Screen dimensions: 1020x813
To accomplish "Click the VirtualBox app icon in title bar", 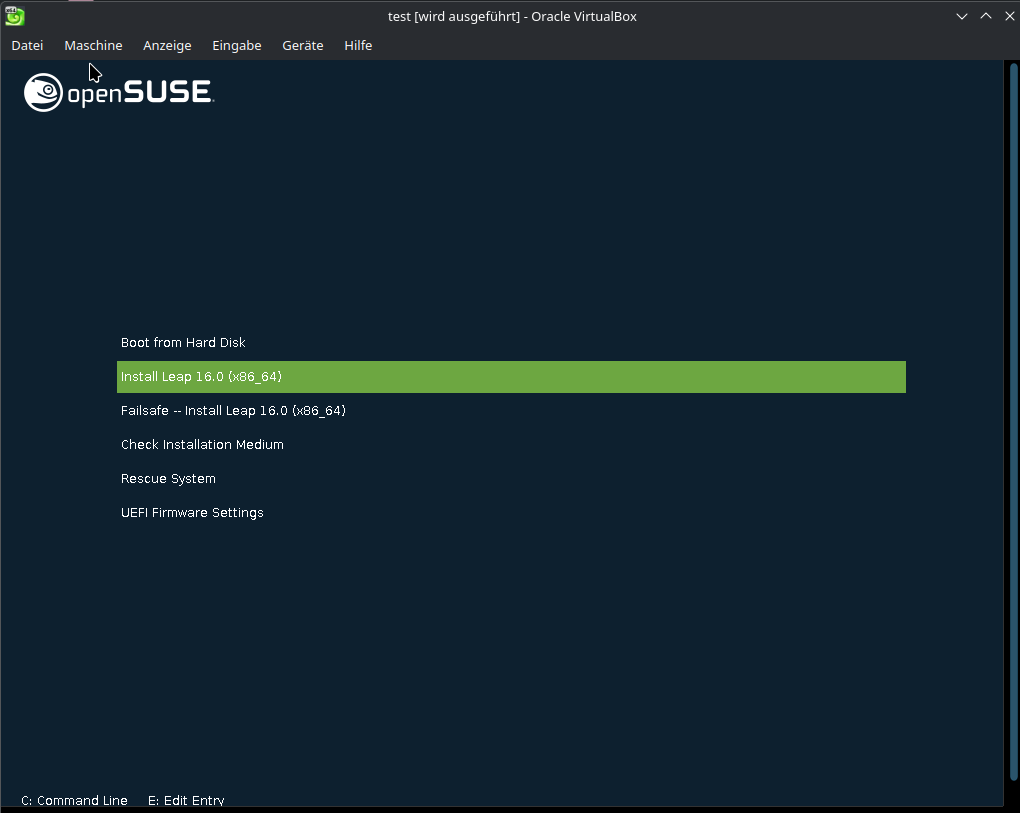I will pyautogui.click(x=14, y=16).
